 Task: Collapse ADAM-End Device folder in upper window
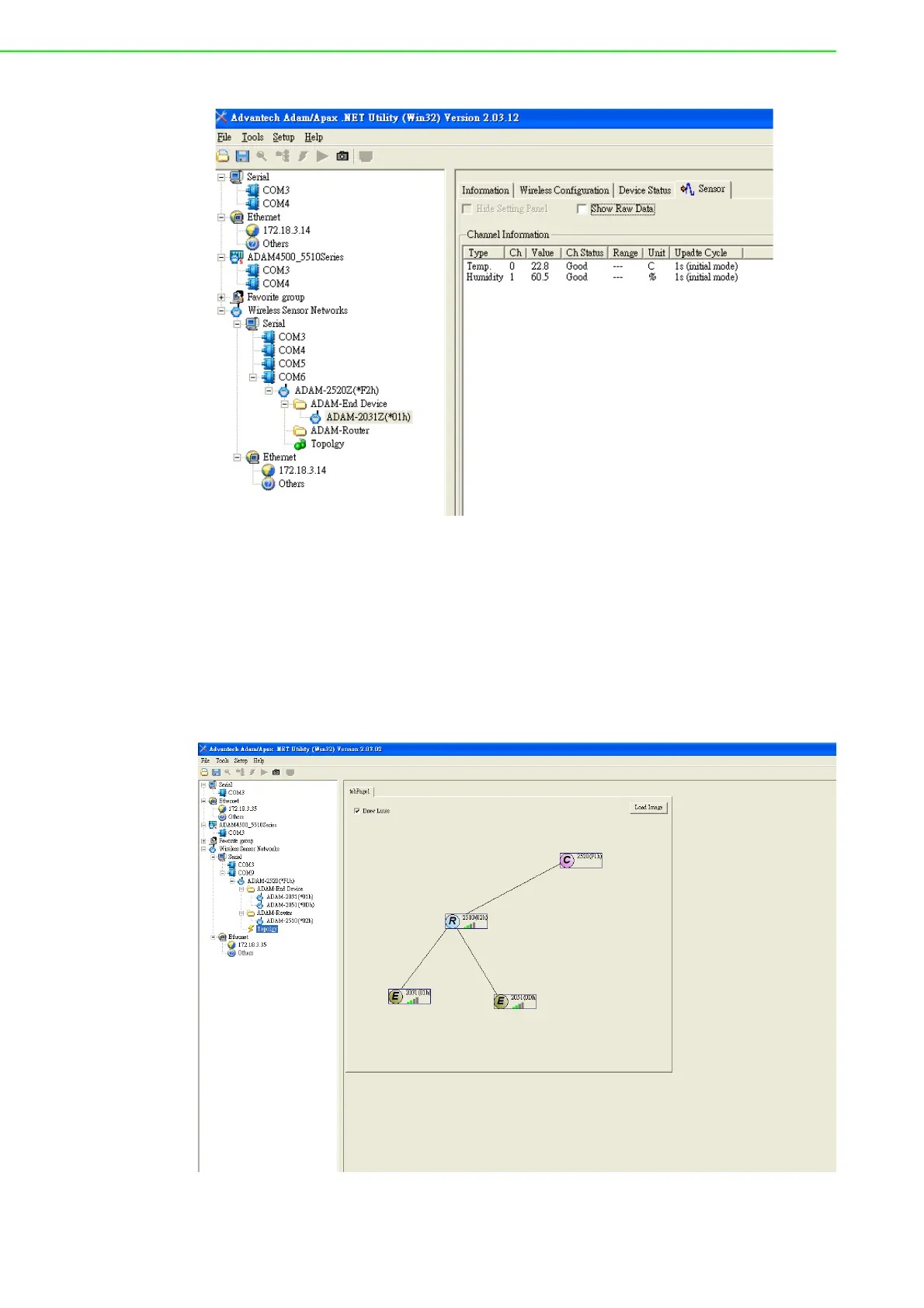pos(284,404)
